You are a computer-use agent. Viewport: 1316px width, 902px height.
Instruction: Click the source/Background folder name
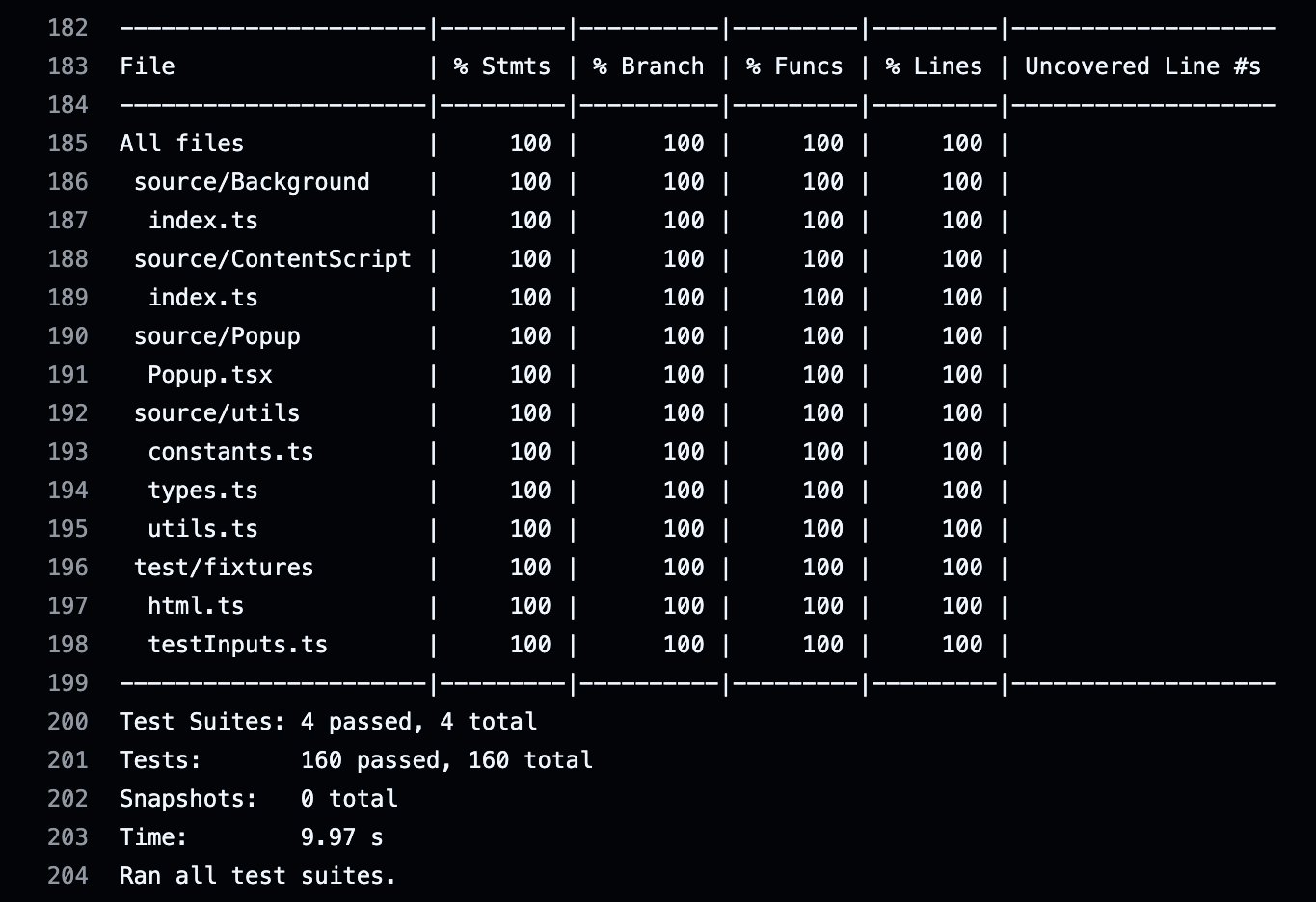click(253, 181)
